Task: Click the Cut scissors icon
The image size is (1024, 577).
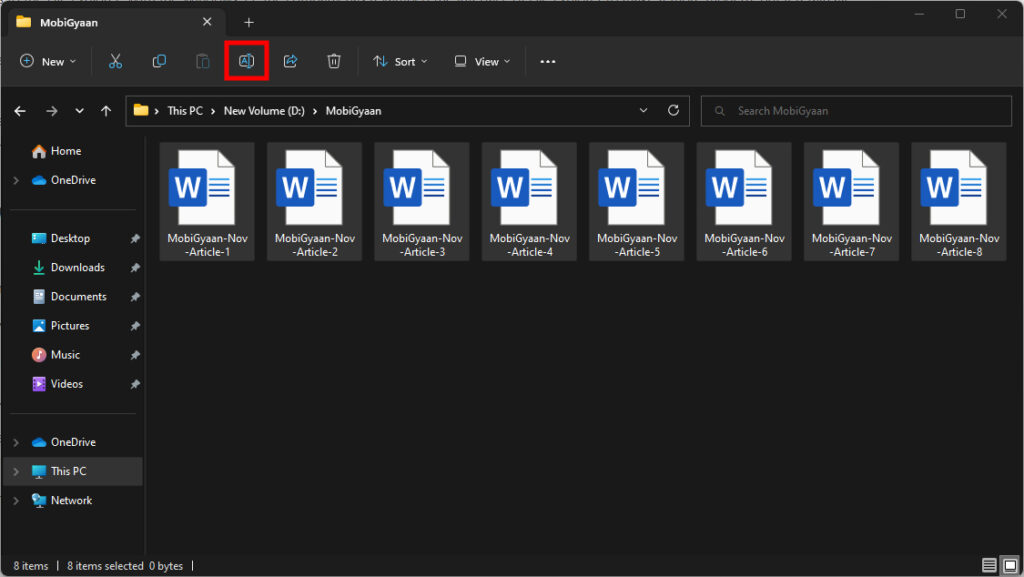Action: point(115,61)
